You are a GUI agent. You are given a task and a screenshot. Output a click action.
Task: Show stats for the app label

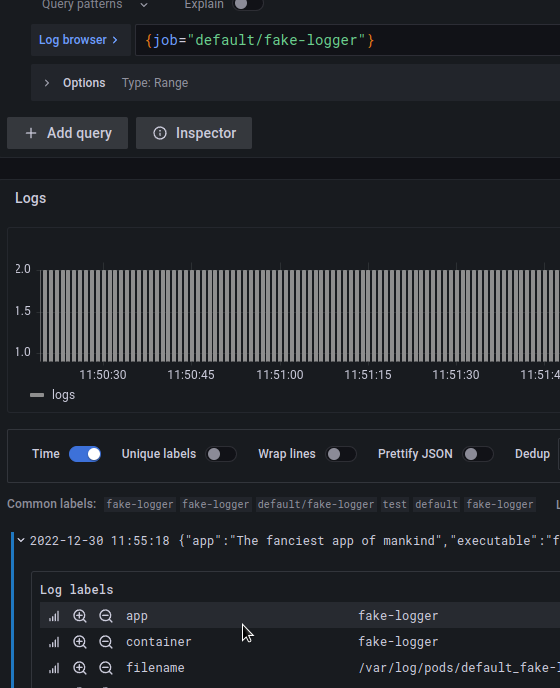[x=54, y=616]
